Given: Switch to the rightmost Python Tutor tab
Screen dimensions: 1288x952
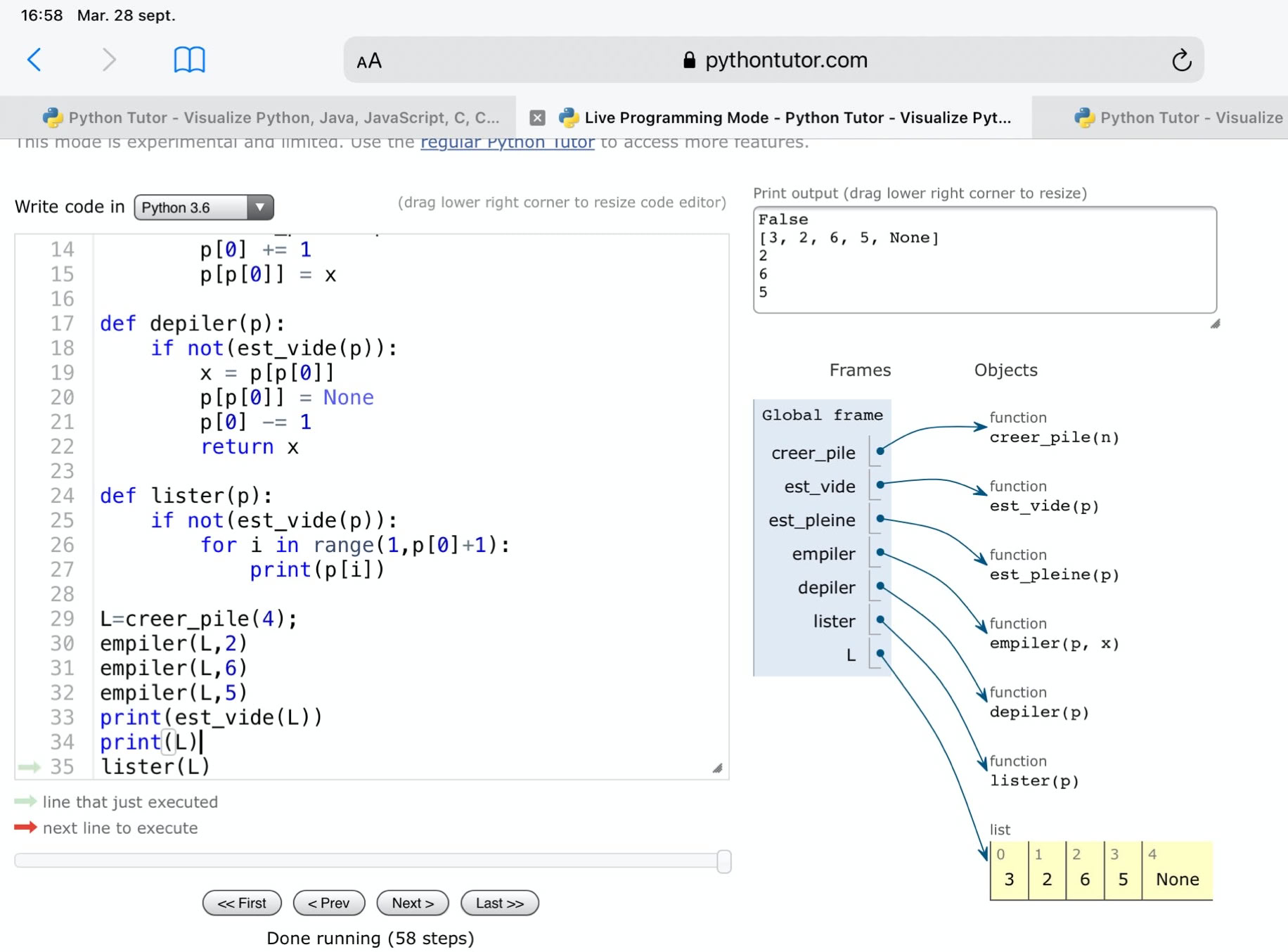Looking at the screenshot, I should 1178,117.
